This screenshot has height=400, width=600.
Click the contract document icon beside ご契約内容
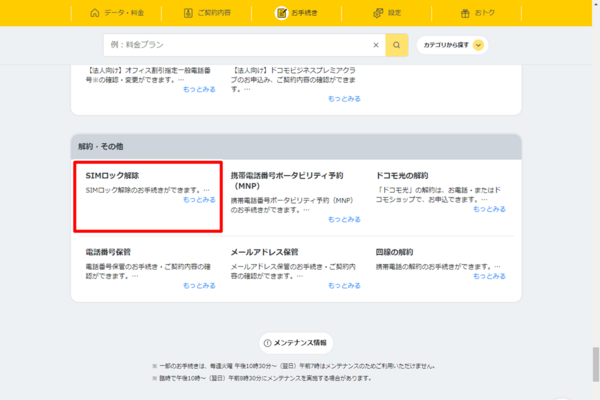188,13
